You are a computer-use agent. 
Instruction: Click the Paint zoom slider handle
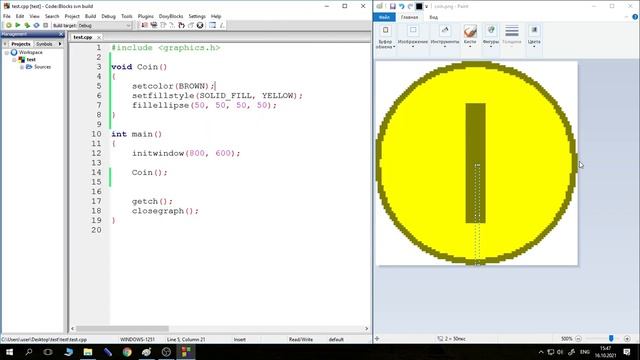pos(611,338)
